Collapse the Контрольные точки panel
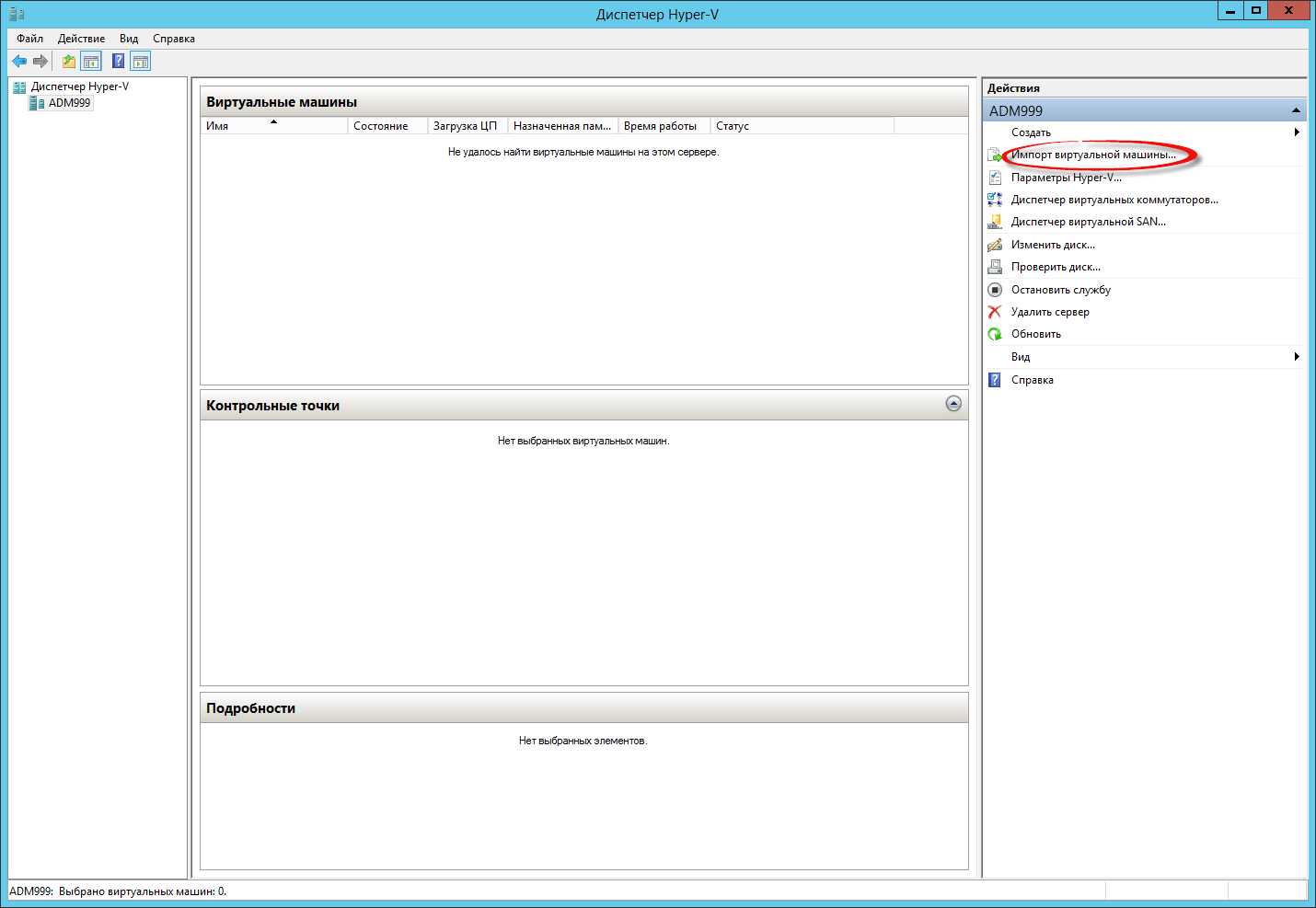This screenshot has width=1316, height=908. [x=953, y=404]
